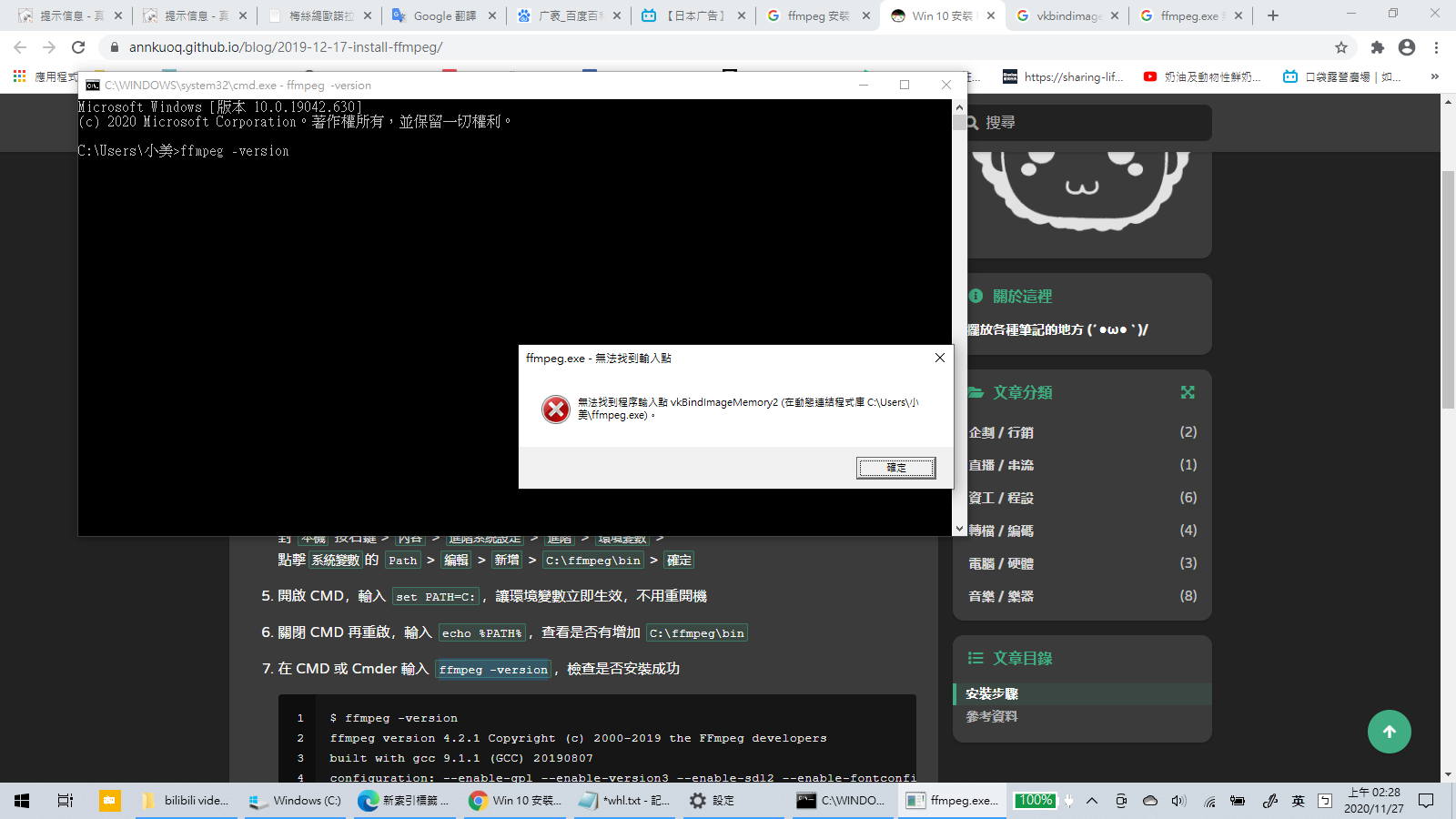Image resolution: width=1456 pixels, height=819 pixels.
Task: Switch to the *whl.txt Notepad taskbar item
Action: click(624, 801)
